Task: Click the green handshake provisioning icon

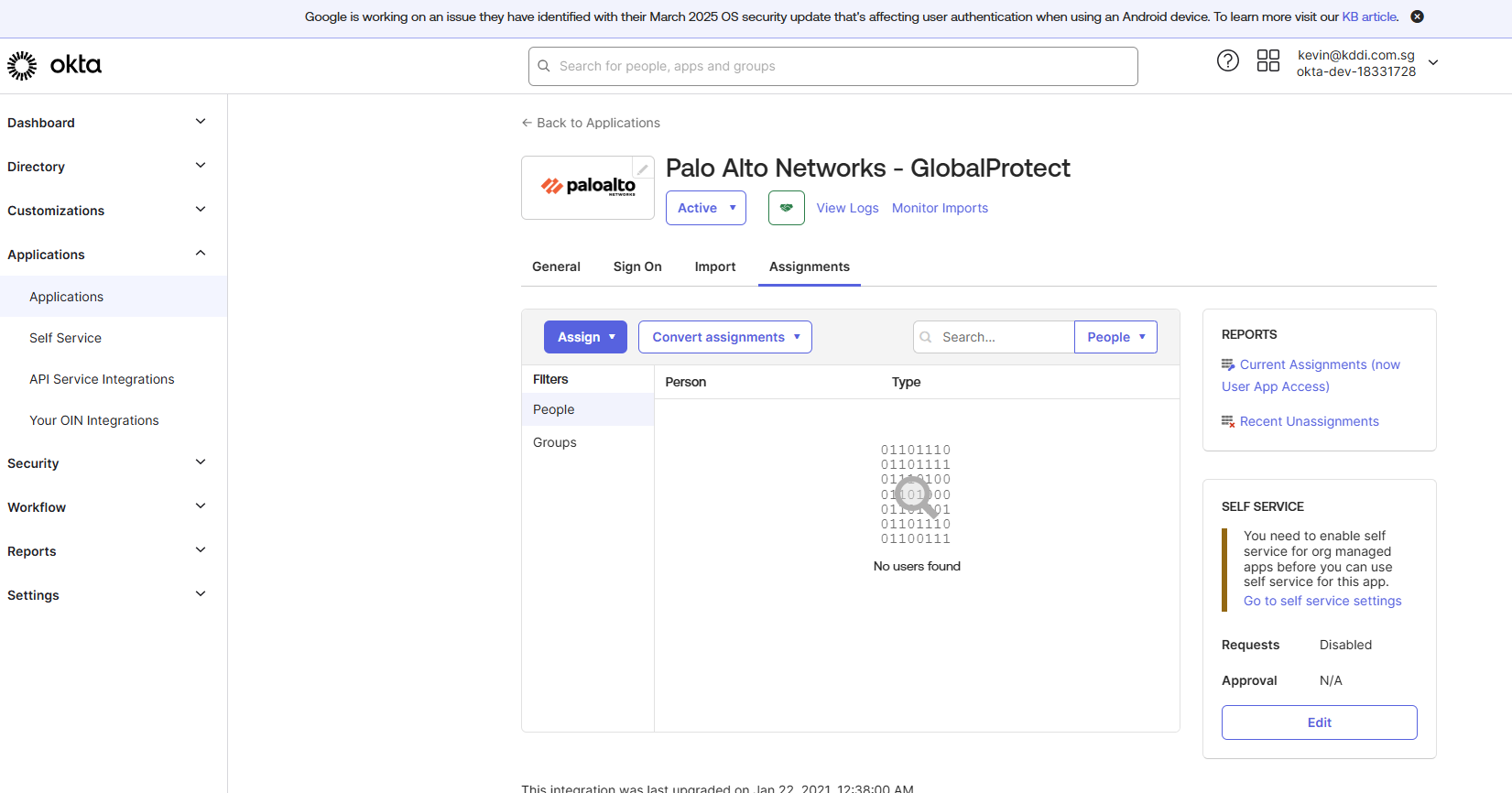Action: pyautogui.click(x=786, y=208)
